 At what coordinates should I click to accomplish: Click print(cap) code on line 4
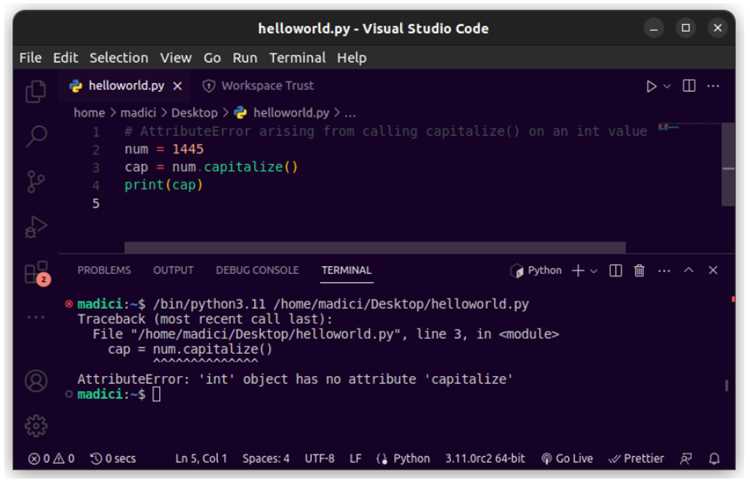[x=164, y=185]
